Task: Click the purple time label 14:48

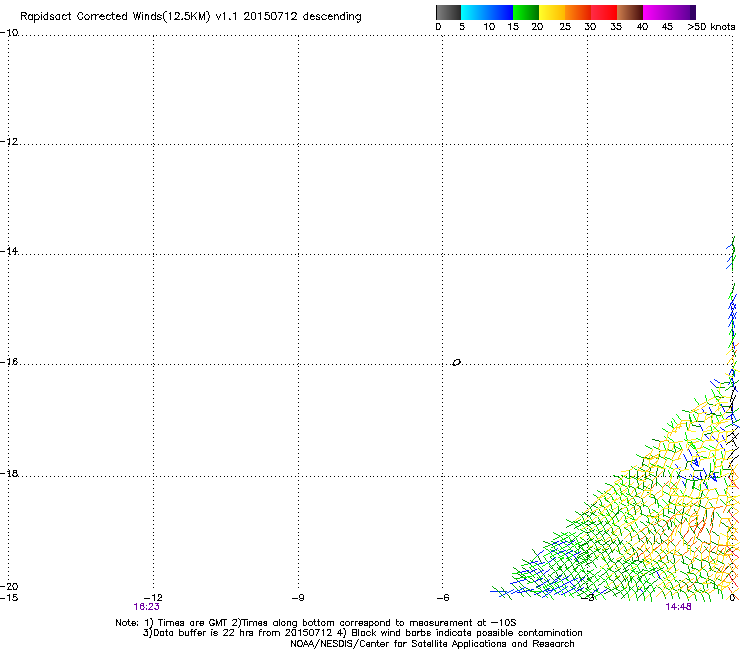Action: (678, 607)
